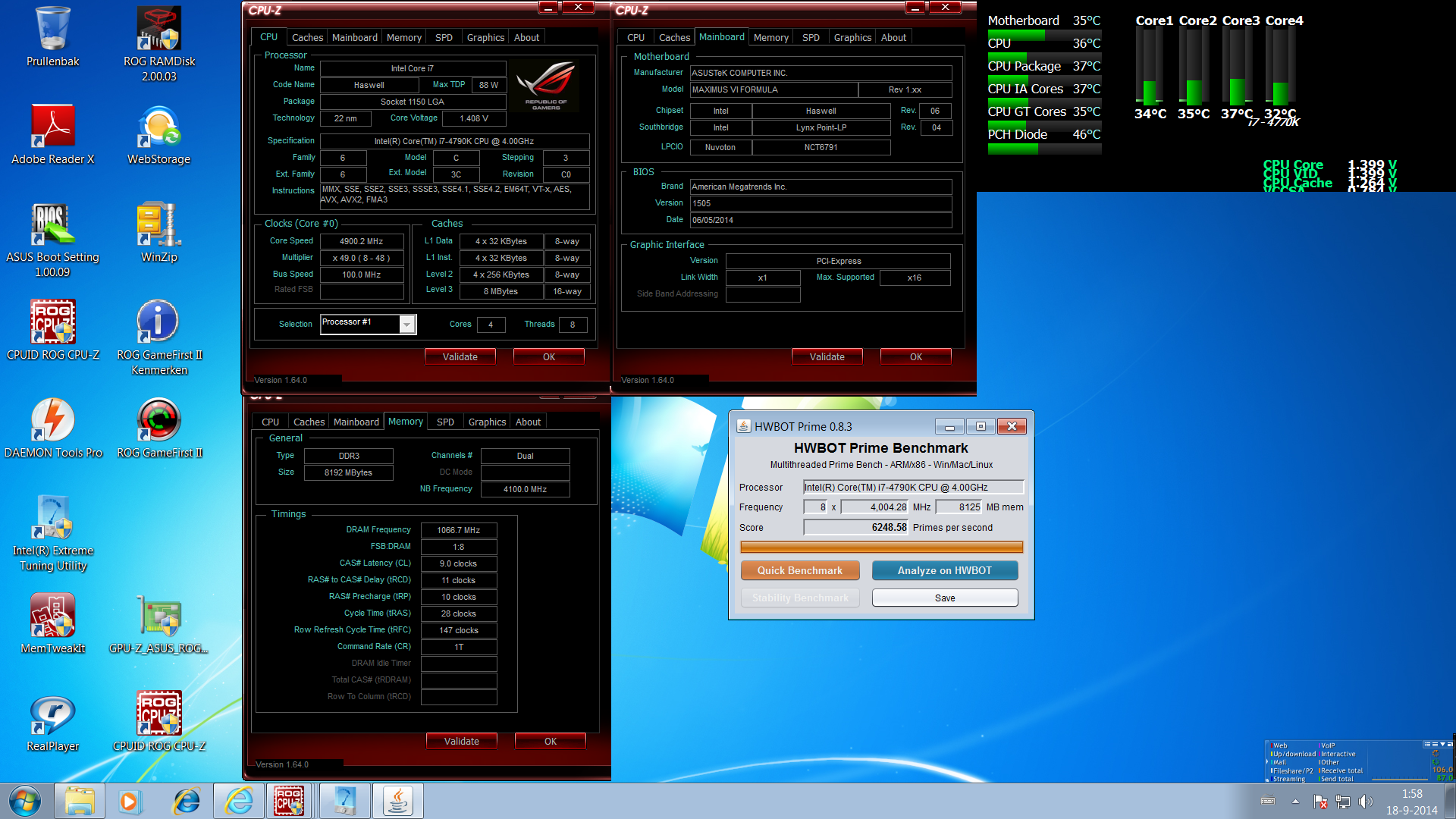The height and width of the screenshot is (819, 1456).
Task: Click the volume speaker tray icon
Action: (x=1366, y=802)
